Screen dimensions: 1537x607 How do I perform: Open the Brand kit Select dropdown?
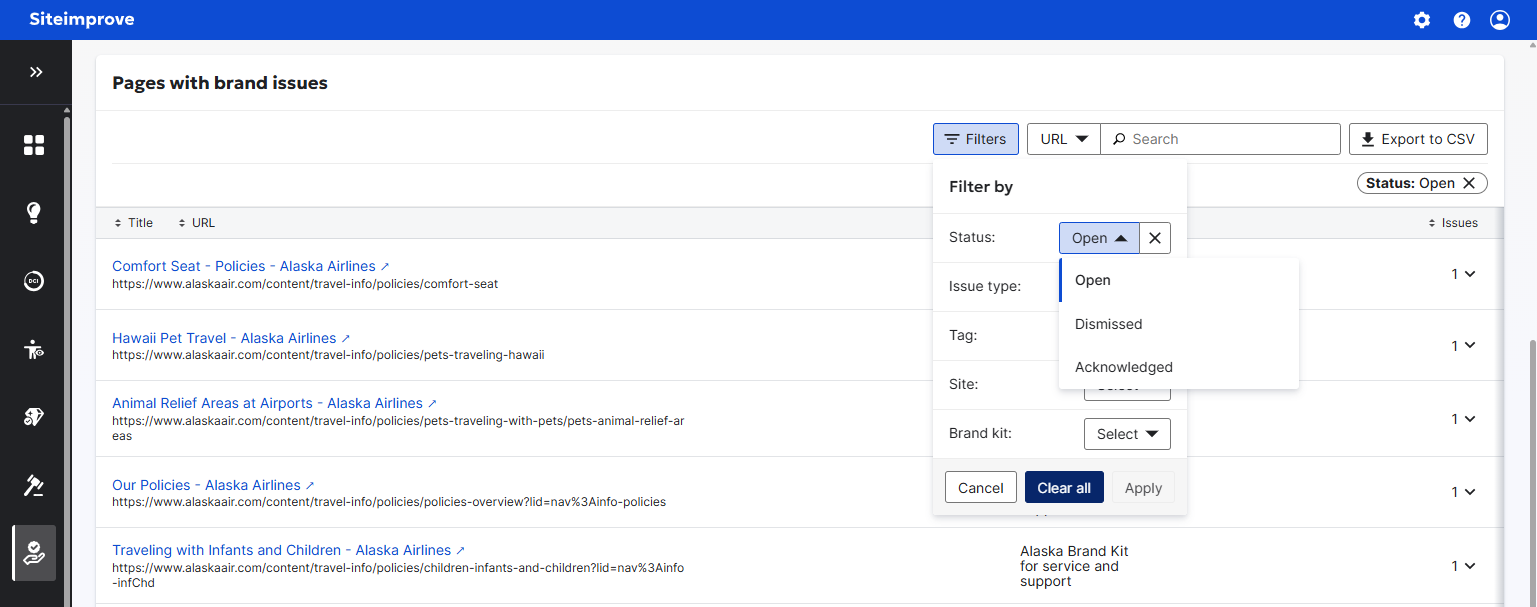(x=1127, y=434)
